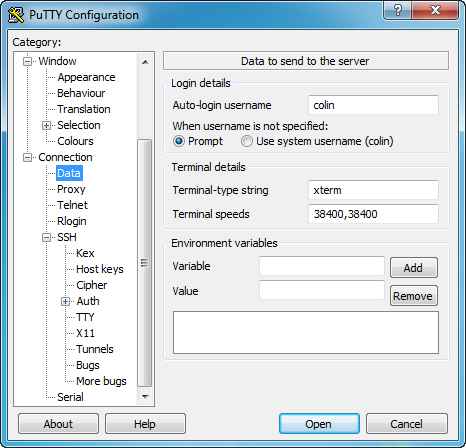Image resolution: width=466 pixels, height=448 pixels.
Task: Collapse the SSH tree node
Action: pyautogui.click(x=46, y=237)
